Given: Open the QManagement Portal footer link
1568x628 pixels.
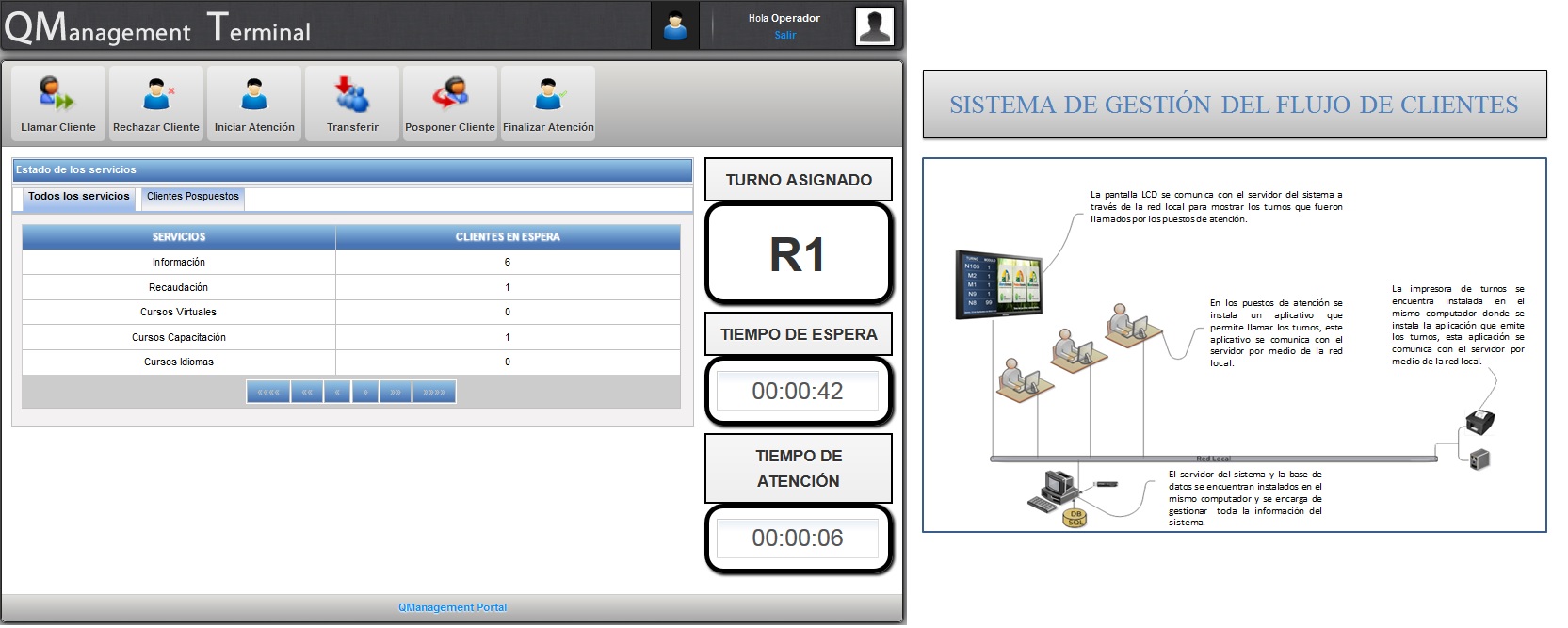Looking at the screenshot, I should click(x=452, y=607).
